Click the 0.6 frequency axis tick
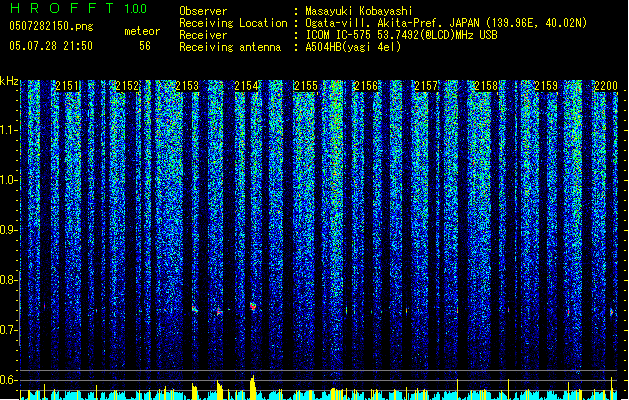 tap(9, 380)
